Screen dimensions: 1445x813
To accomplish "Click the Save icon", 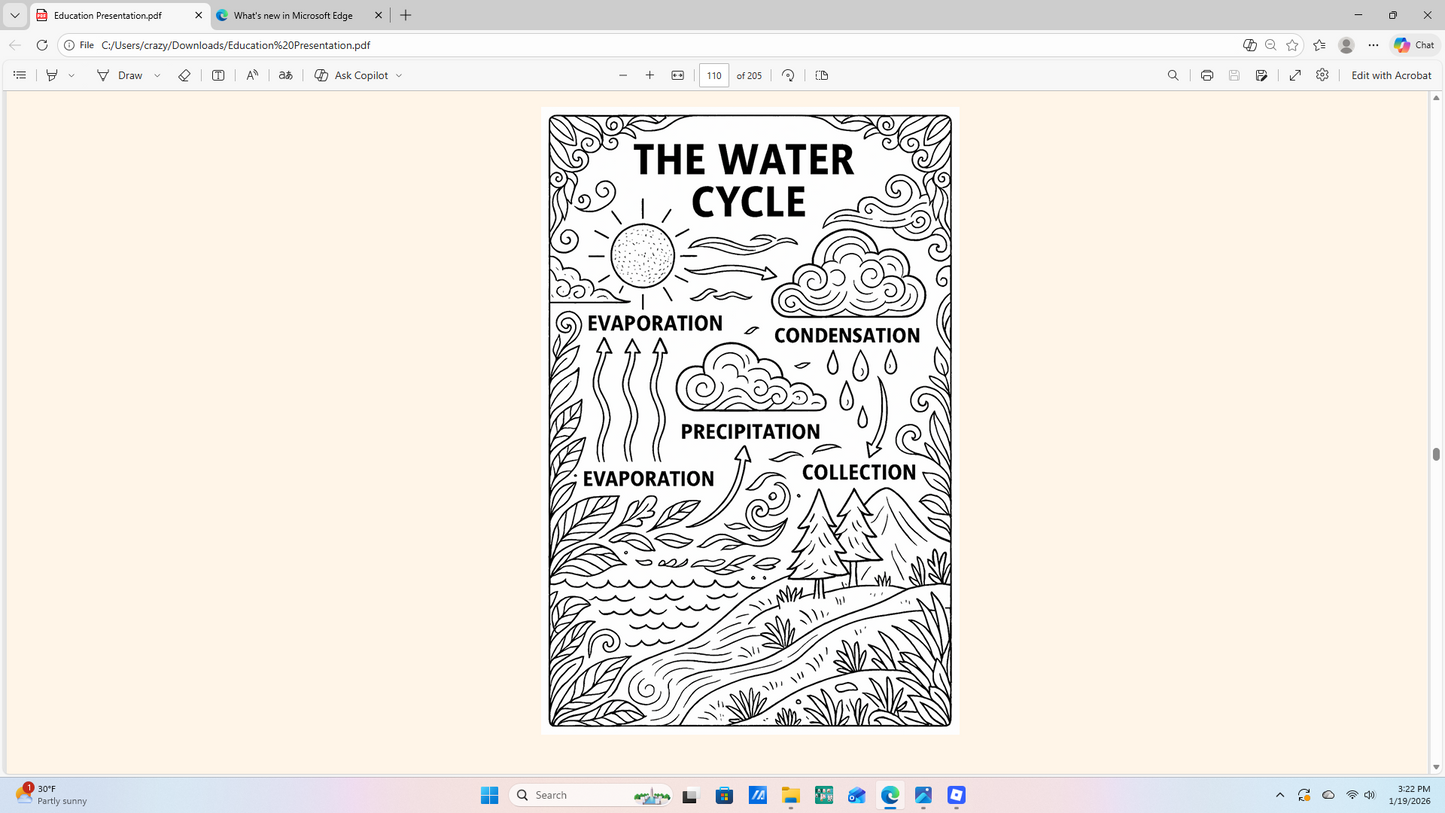I will tap(1234, 75).
